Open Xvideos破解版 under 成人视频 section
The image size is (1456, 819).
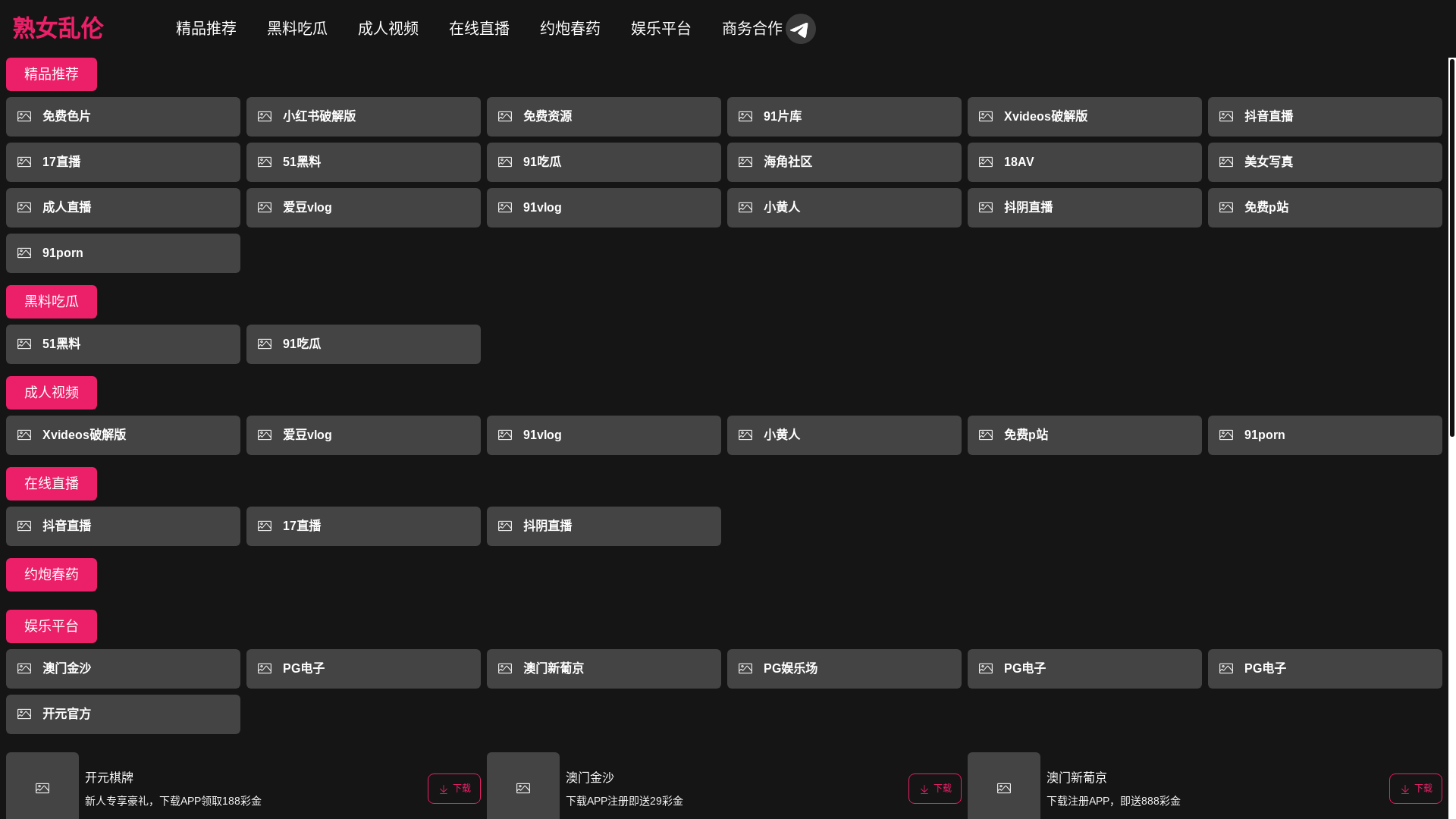123,435
